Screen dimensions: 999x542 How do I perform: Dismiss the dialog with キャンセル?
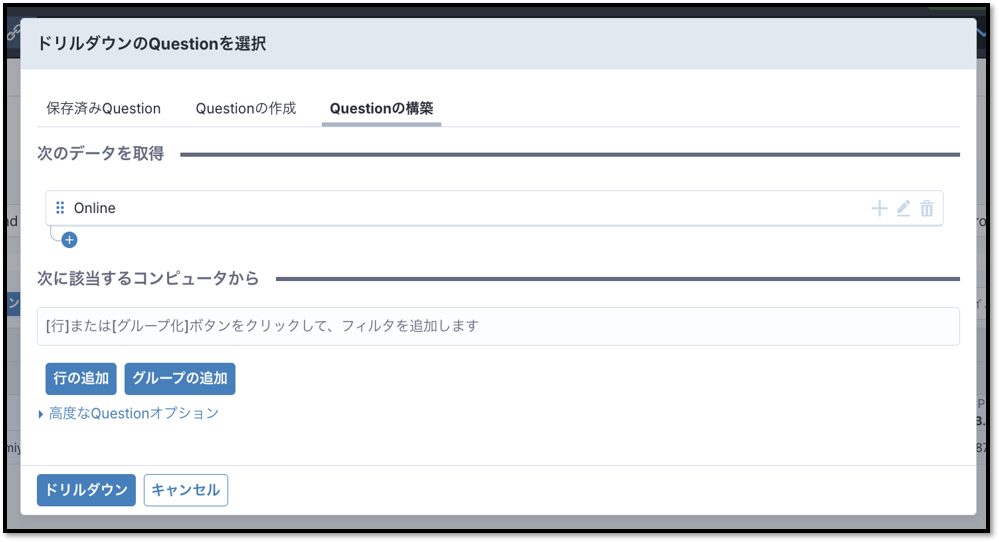click(x=186, y=490)
